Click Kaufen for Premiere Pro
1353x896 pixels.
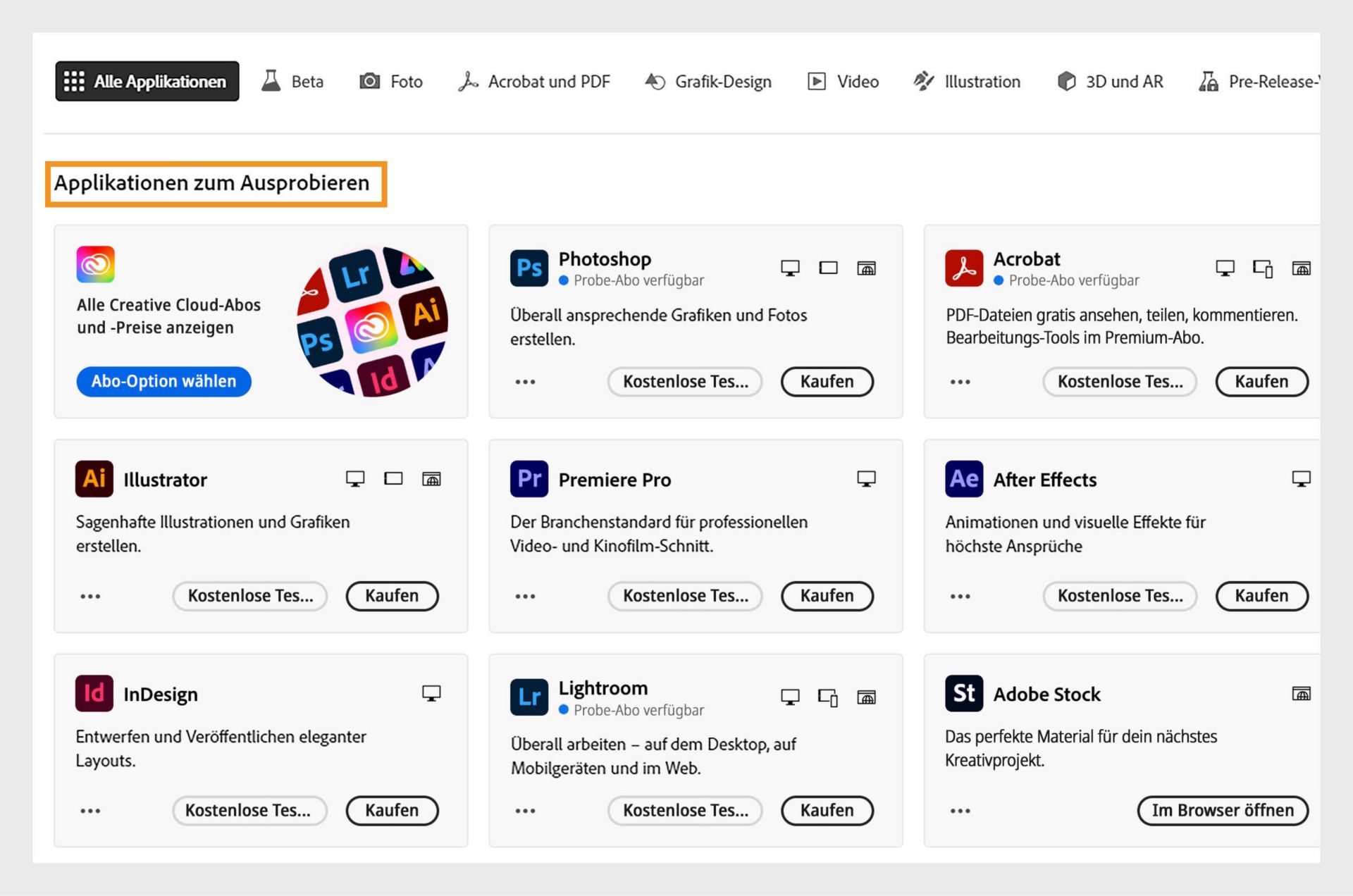[x=827, y=596]
